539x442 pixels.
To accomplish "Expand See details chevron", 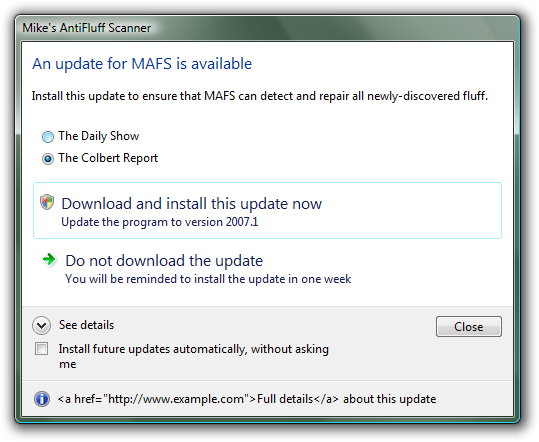I will tap(42, 325).
